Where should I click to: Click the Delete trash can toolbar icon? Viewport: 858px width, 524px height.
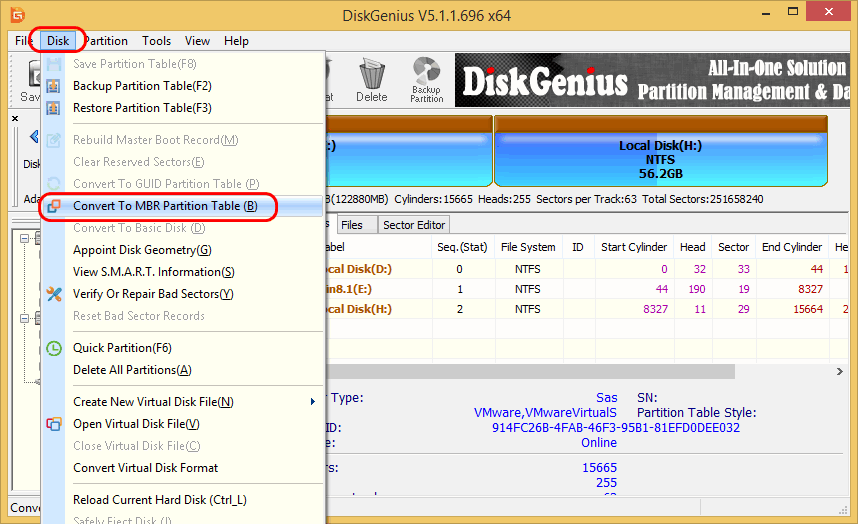[371, 78]
